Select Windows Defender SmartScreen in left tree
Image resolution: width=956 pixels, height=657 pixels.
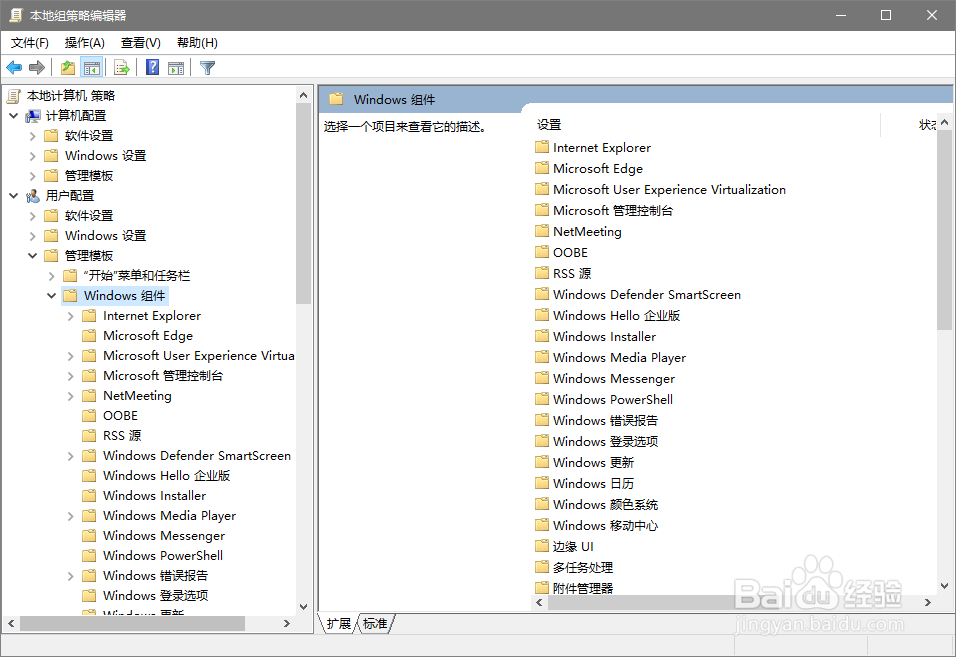pos(196,455)
